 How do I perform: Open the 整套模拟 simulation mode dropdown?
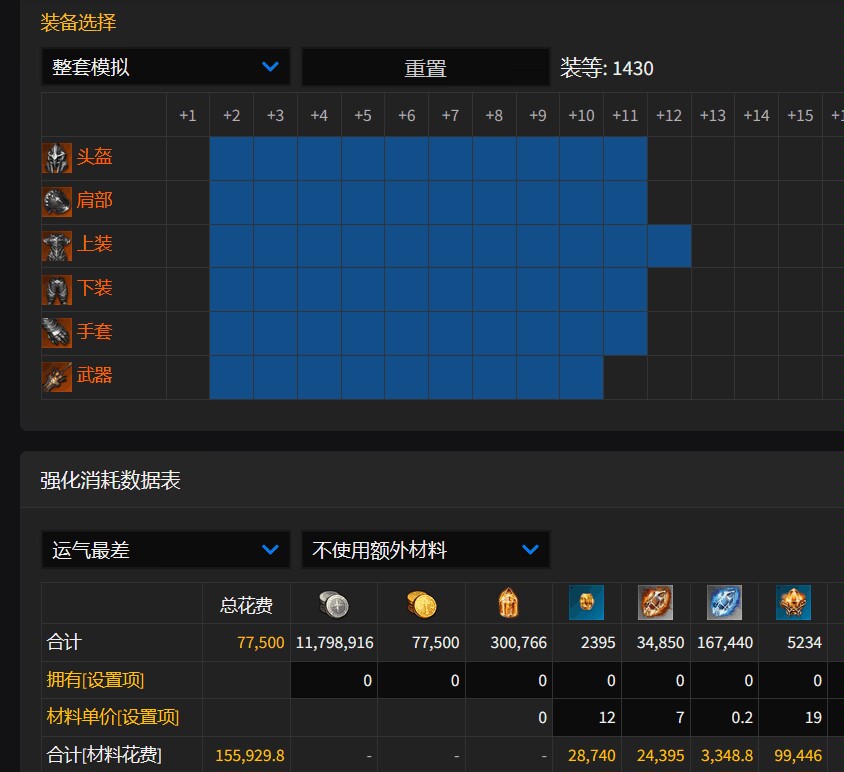(x=165, y=67)
